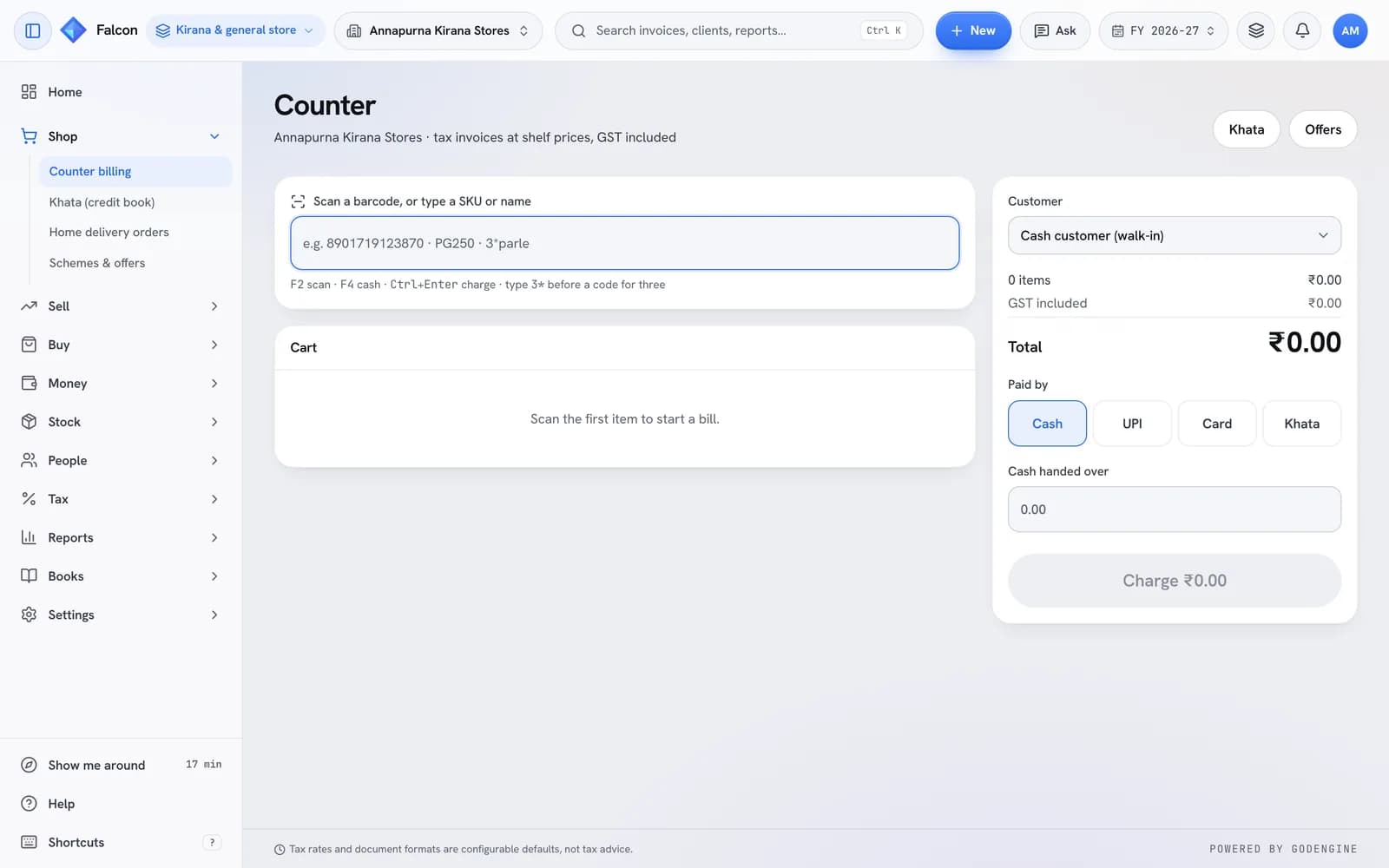Click the Offers button
The height and width of the screenshot is (868, 1389).
tap(1322, 129)
